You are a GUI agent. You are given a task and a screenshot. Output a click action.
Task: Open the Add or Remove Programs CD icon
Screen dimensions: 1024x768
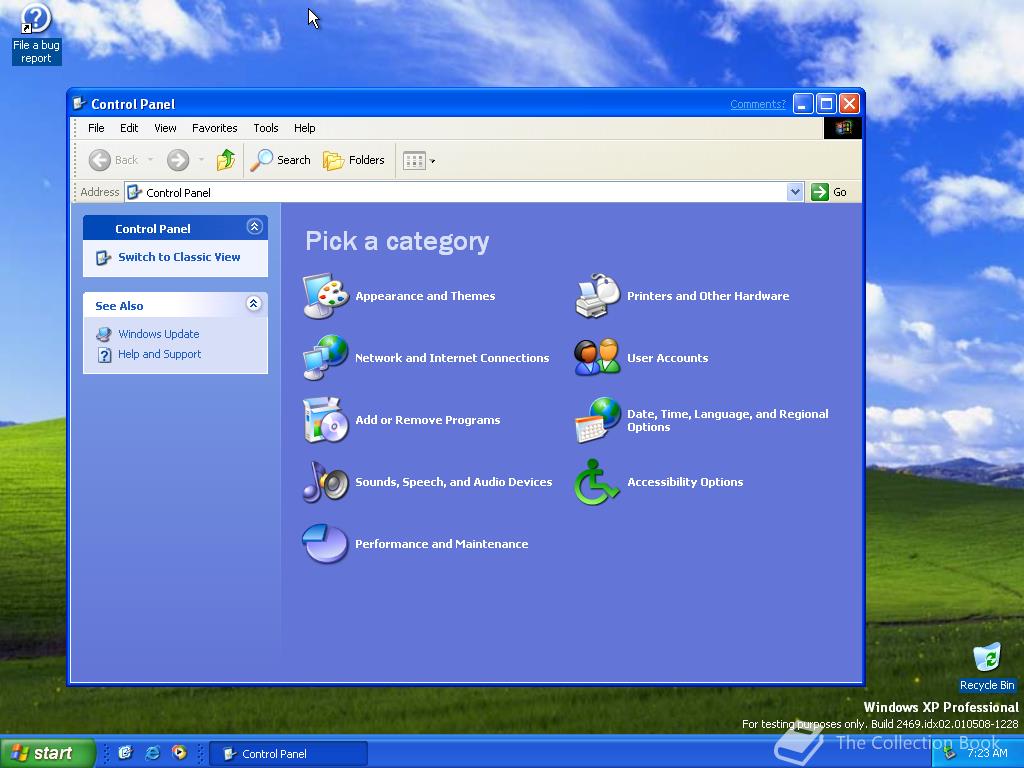click(326, 419)
